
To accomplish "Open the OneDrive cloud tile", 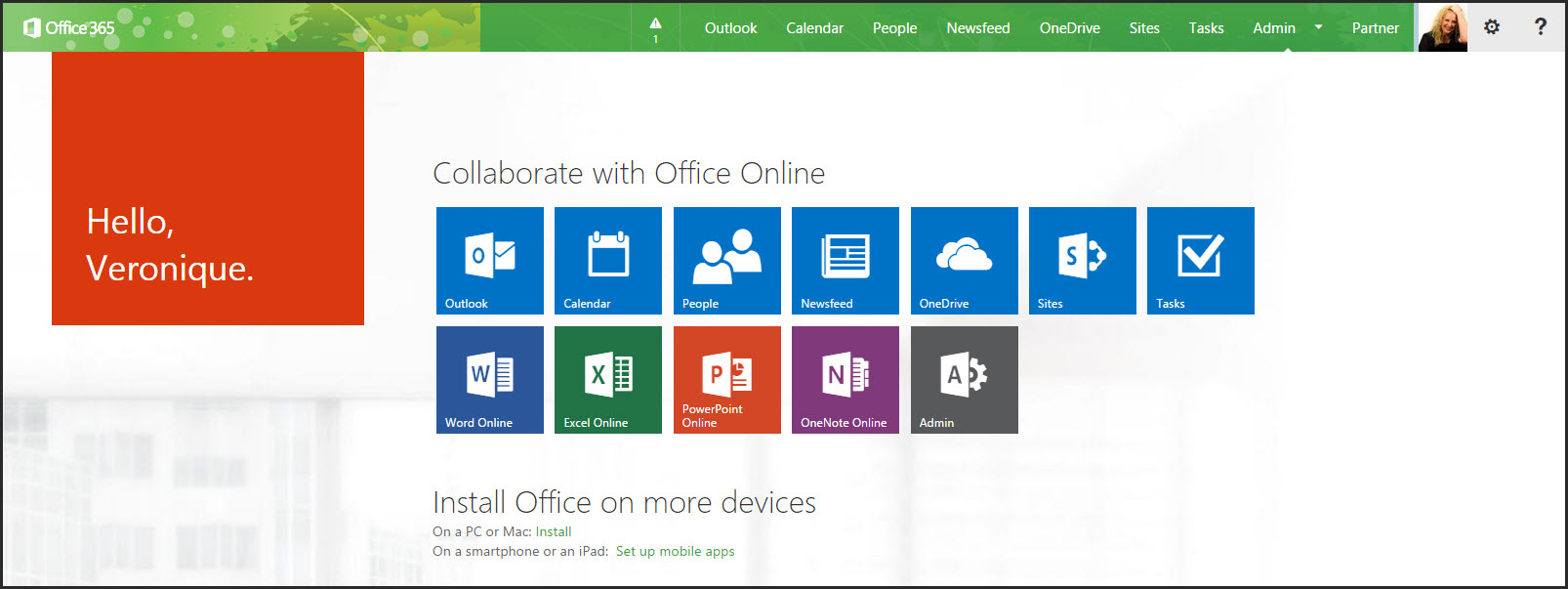I will (x=964, y=260).
